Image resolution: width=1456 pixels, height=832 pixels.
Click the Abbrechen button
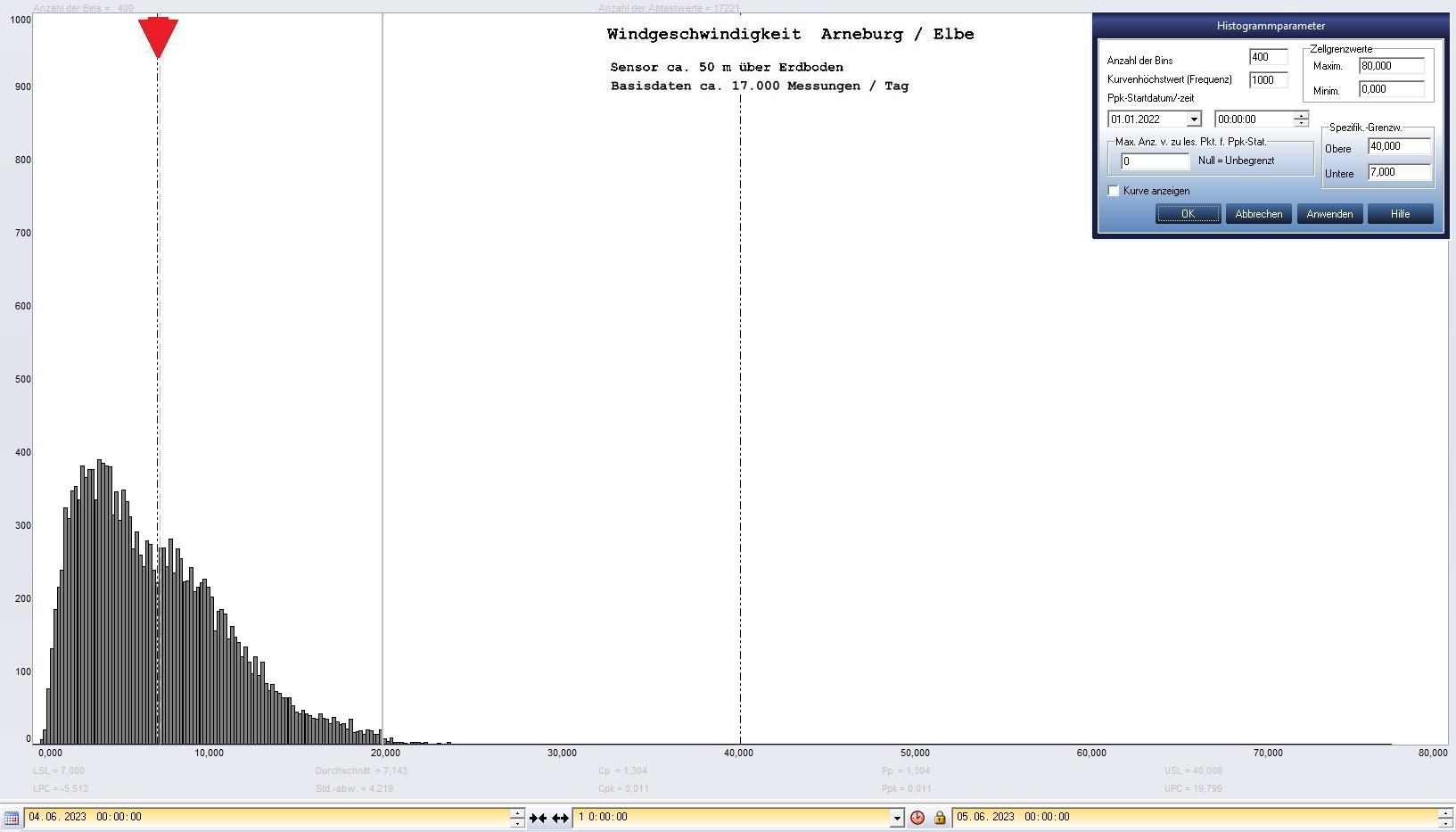pyautogui.click(x=1258, y=214)
